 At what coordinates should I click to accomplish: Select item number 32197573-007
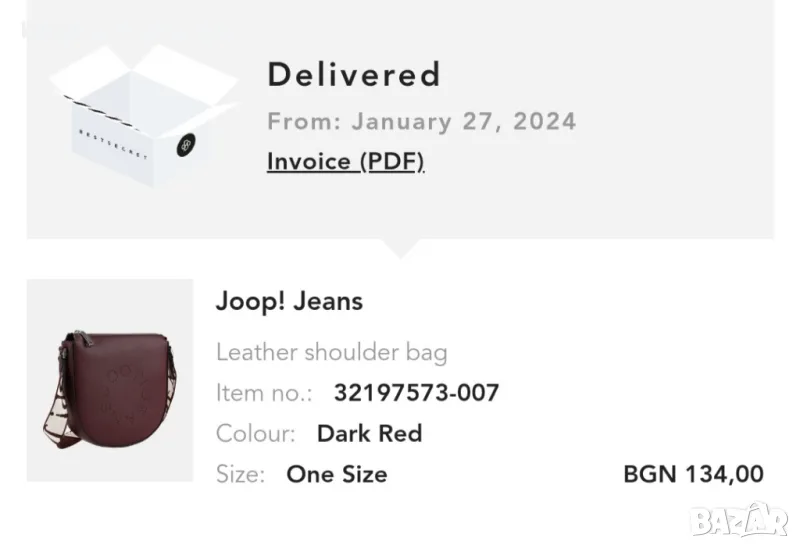coord(415,393)
